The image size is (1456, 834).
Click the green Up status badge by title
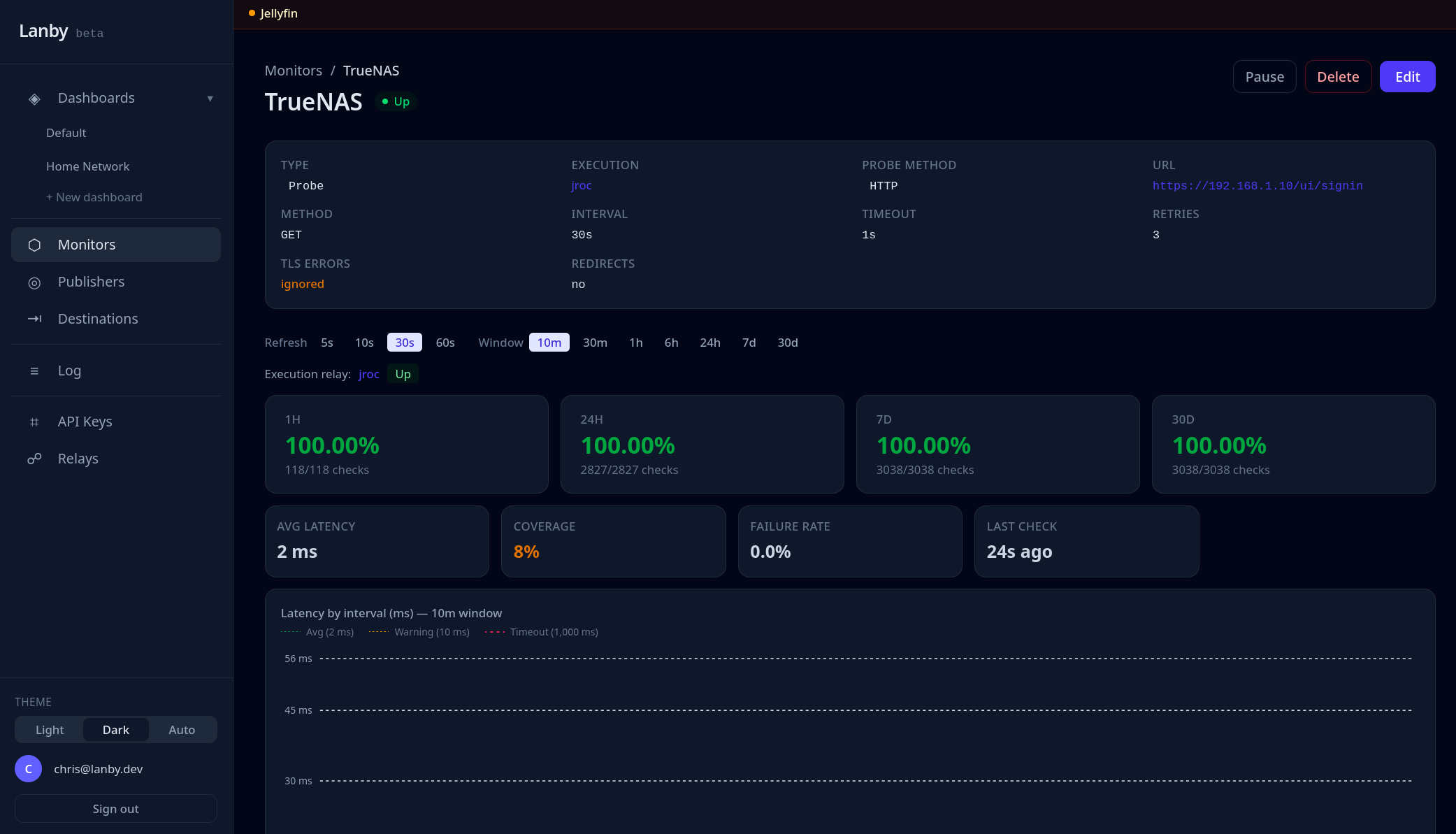click(396, 101)
